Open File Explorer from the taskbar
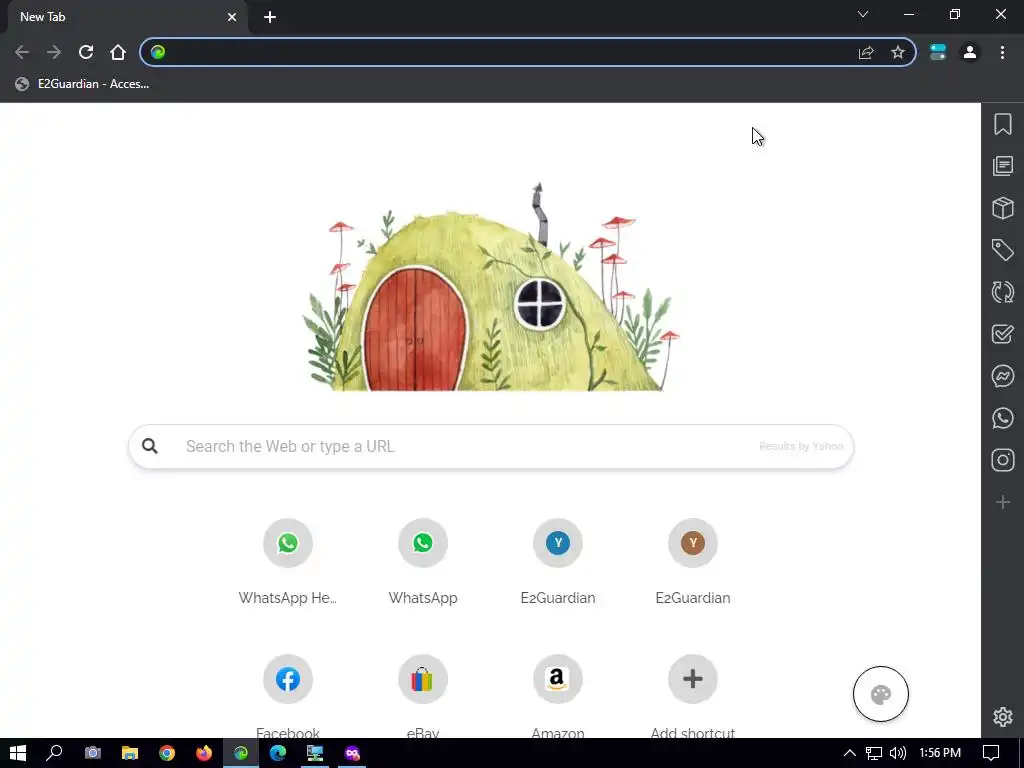 pos(130,753)
